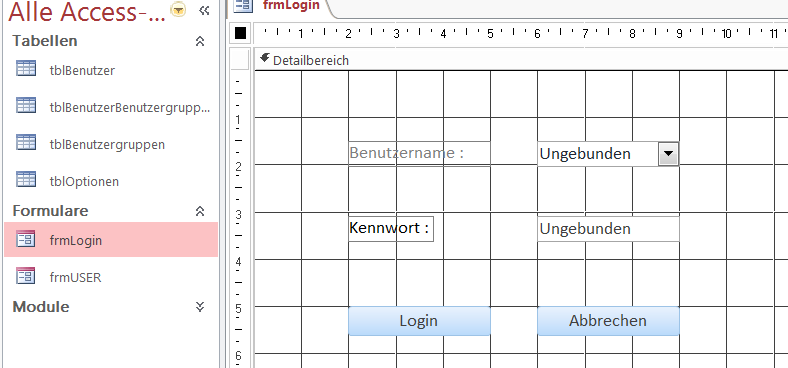Image resolution: width=788 pixels, height=368 pixels.
Task: Select the tblOptionen table icon
Action: [26, 179]
